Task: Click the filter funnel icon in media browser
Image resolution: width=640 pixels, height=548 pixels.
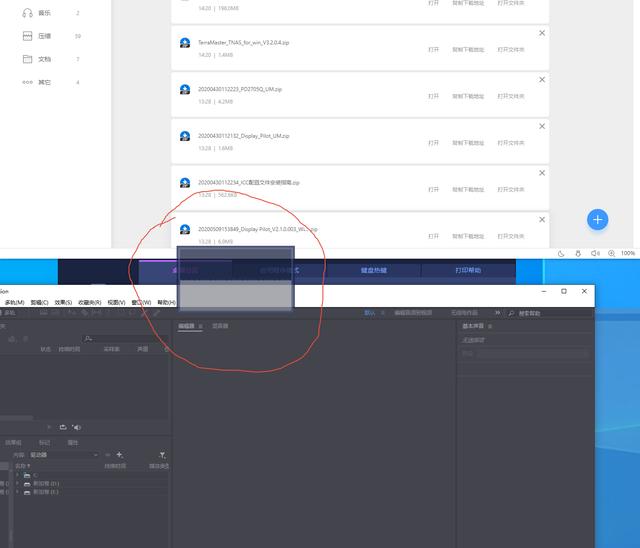Action: point(162,455)
